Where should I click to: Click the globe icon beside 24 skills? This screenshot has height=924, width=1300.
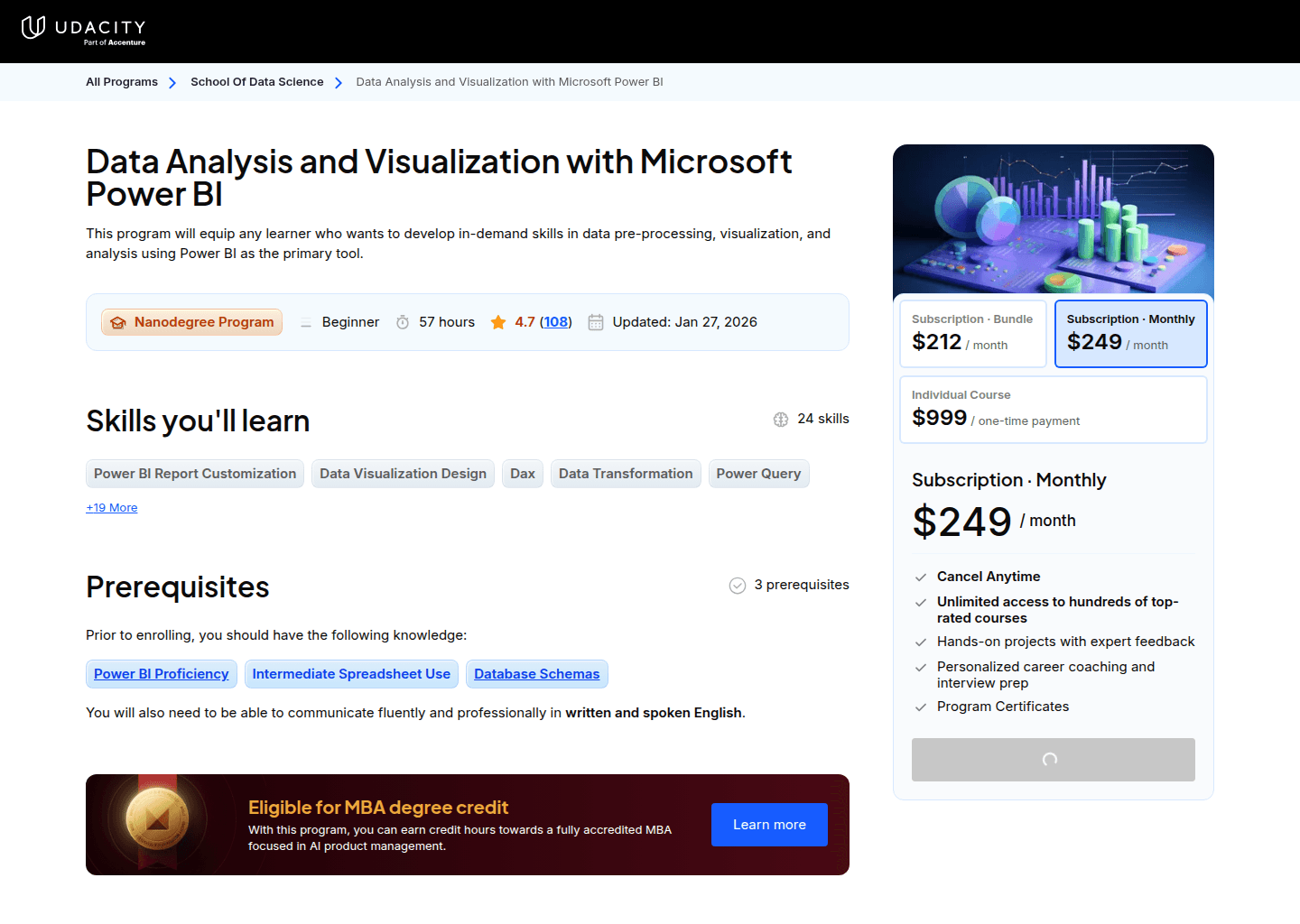pos(780,419)
